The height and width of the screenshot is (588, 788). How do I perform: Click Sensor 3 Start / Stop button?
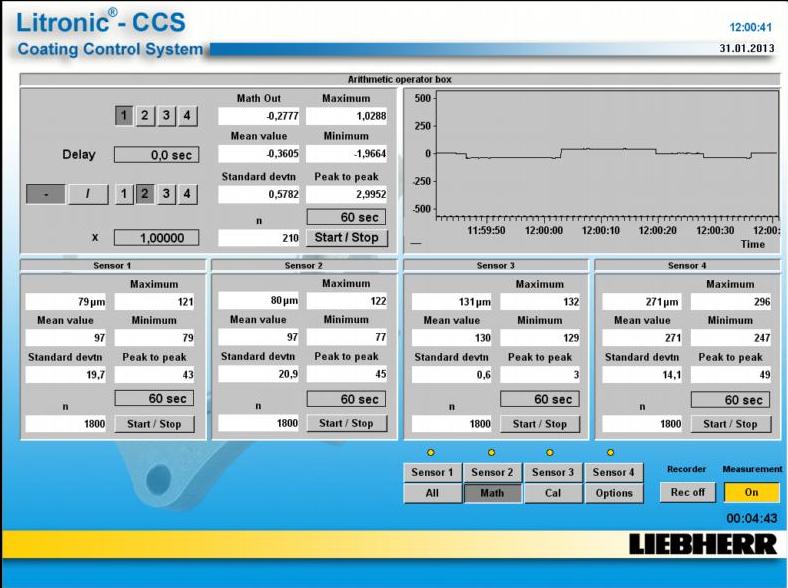[x=540, y=424]
